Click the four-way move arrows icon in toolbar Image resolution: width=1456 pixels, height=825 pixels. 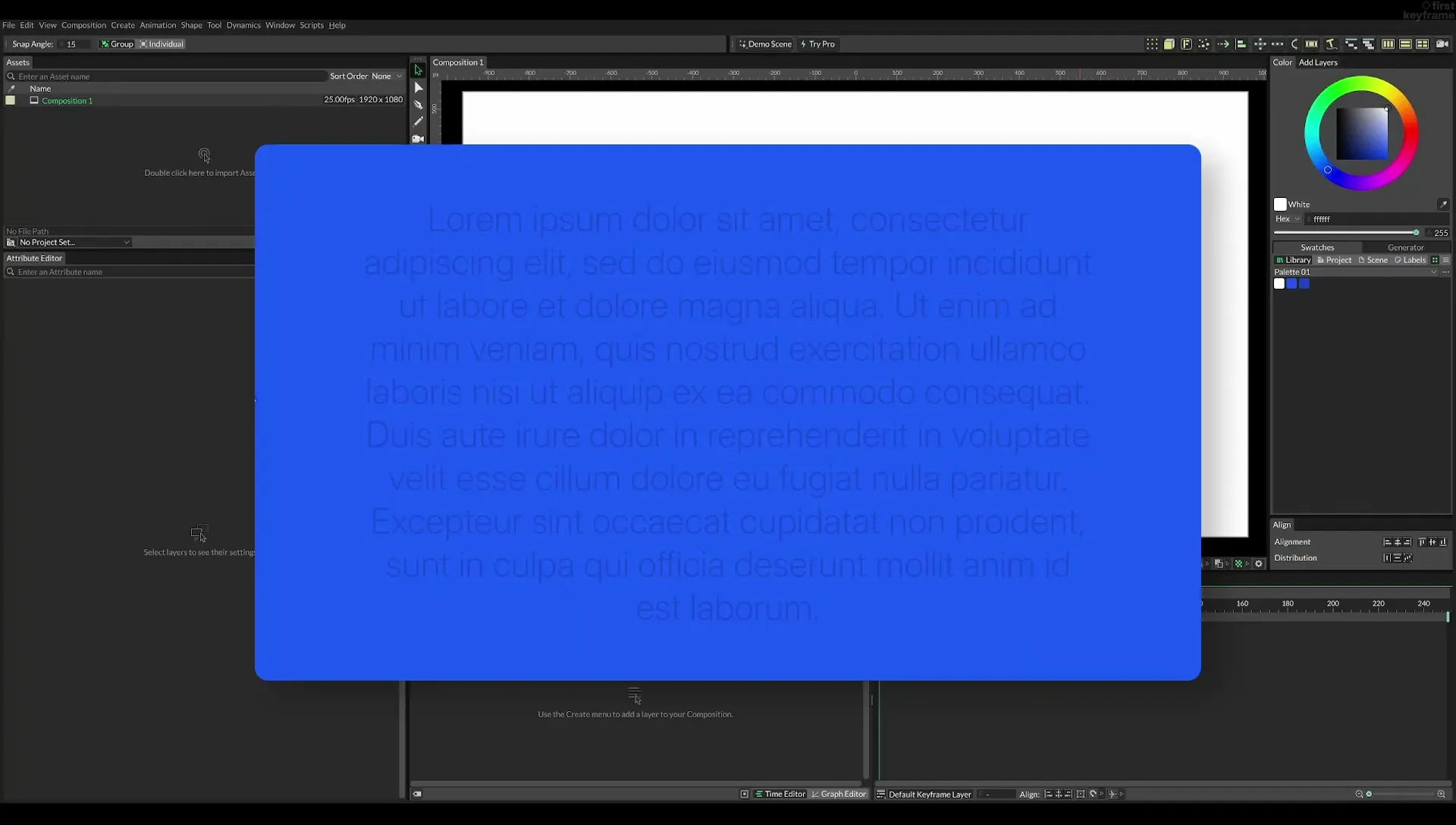coord(1260,44)
